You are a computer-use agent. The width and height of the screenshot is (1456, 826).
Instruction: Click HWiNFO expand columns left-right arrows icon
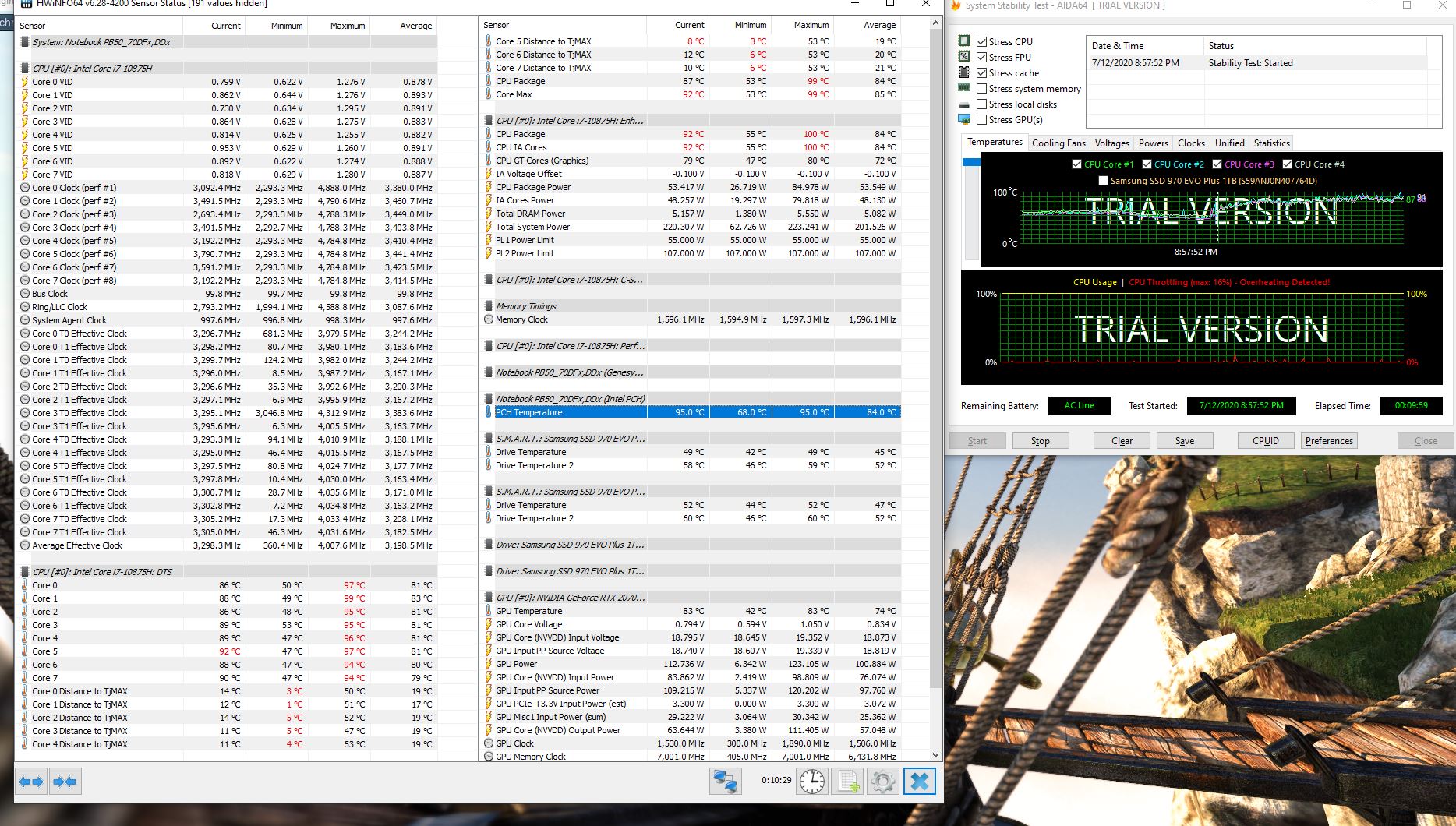[32, 782]
